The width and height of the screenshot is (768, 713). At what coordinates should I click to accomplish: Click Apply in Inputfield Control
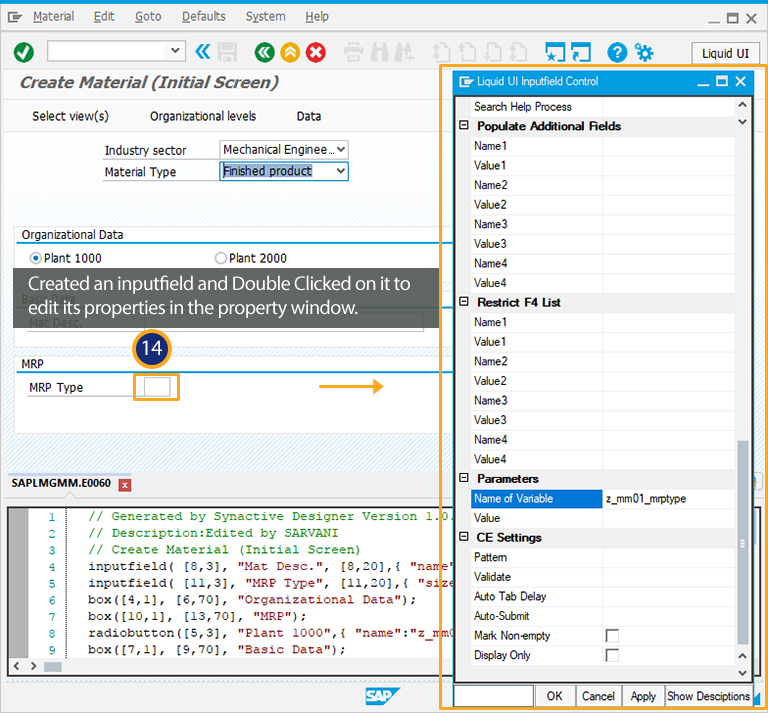tap(643, 696)
